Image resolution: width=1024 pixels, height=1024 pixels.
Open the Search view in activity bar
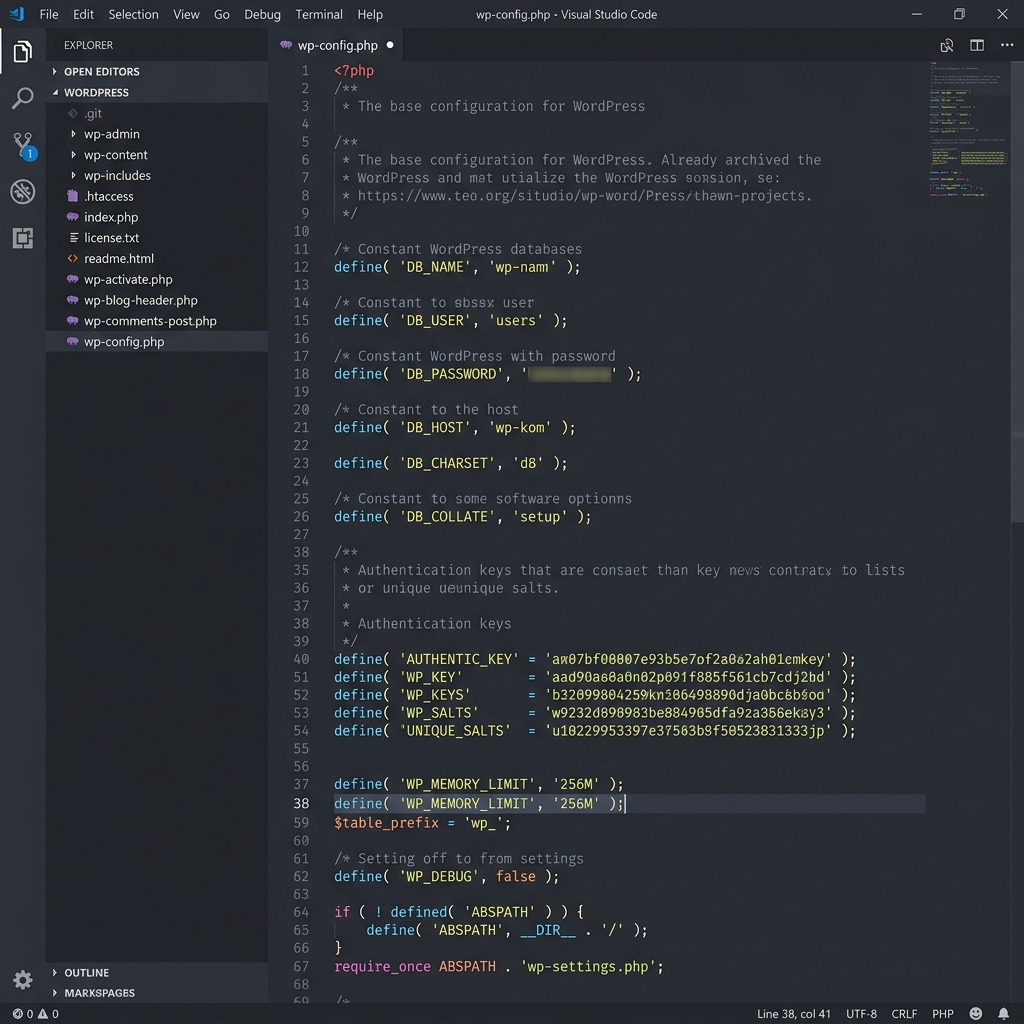[x=22, y=98]
